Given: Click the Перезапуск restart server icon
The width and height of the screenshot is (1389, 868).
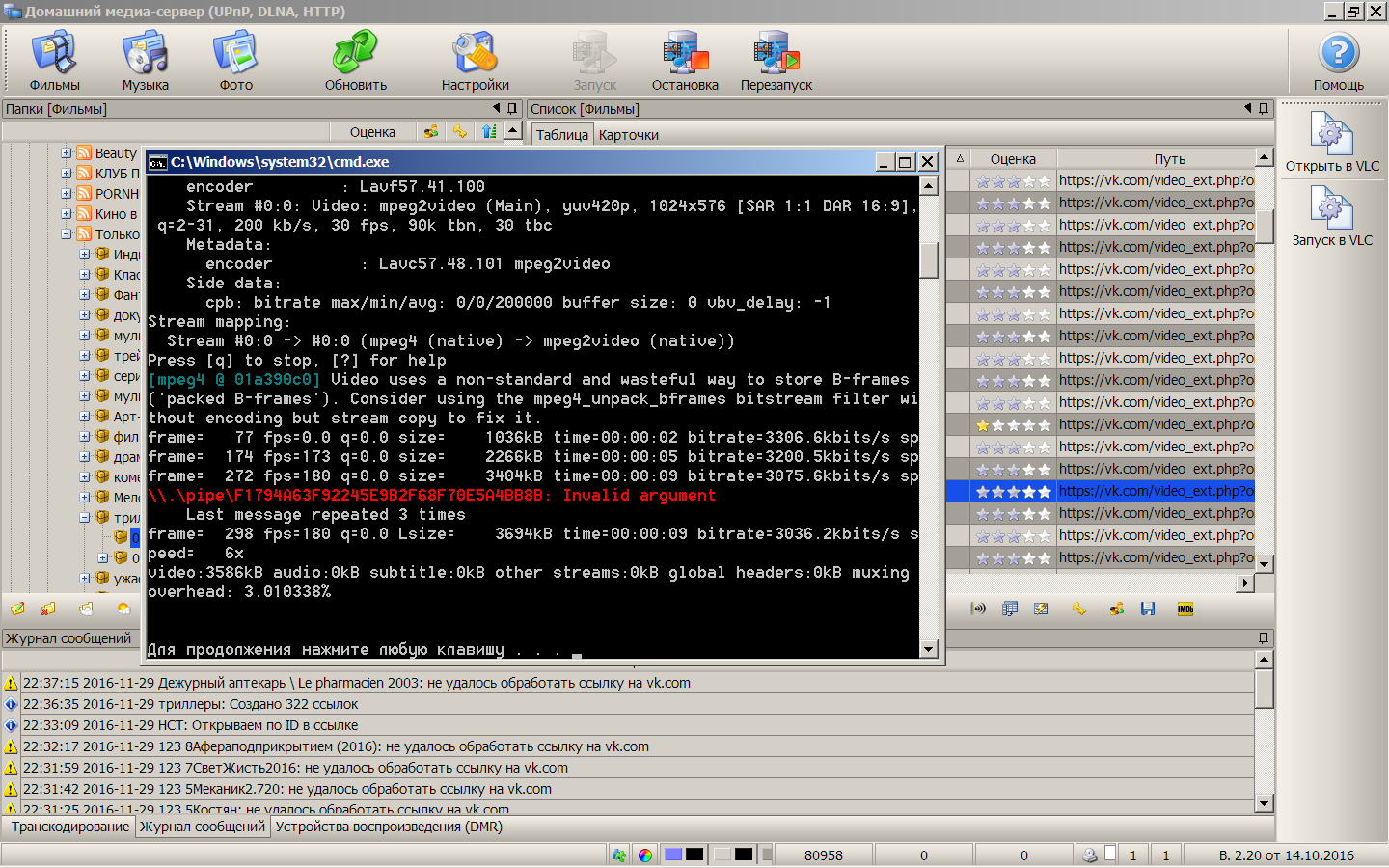Looking at the screenshot, I should pos(776,60).
